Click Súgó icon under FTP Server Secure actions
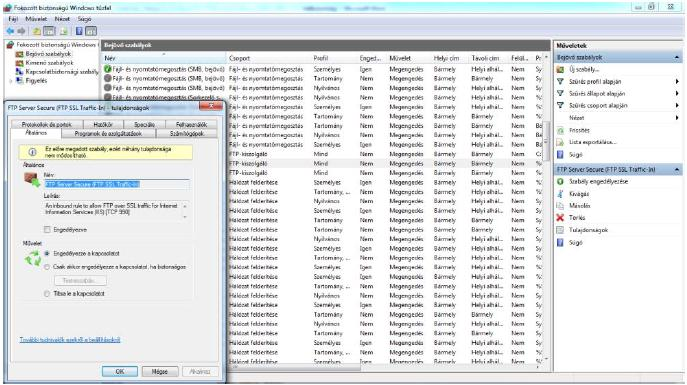Screen dimensions: 687x385 coord(560,243)
